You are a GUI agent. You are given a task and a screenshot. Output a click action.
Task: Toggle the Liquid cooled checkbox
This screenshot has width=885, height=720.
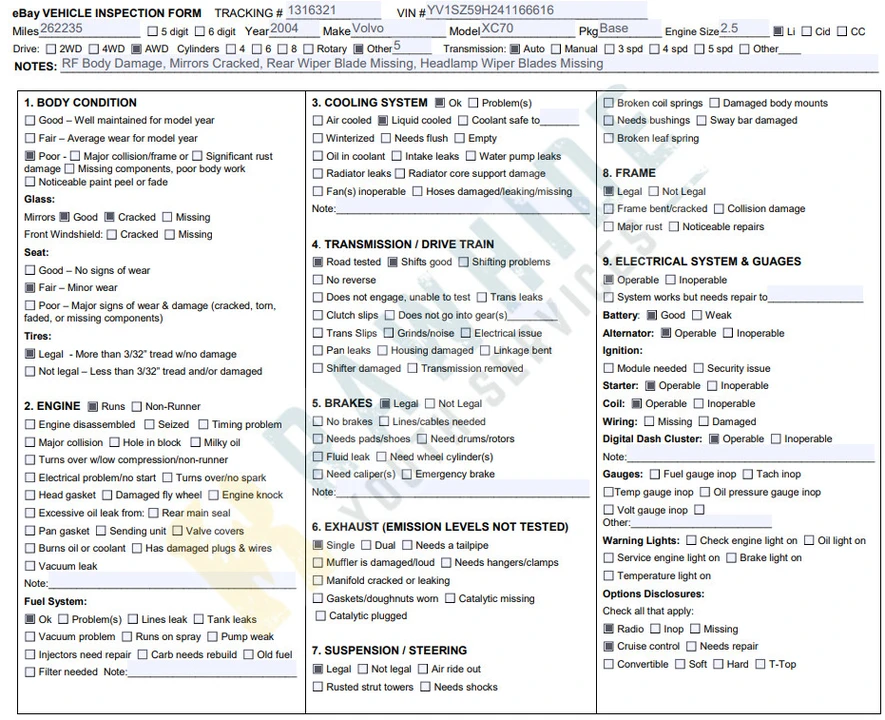[x=383, y=120]
